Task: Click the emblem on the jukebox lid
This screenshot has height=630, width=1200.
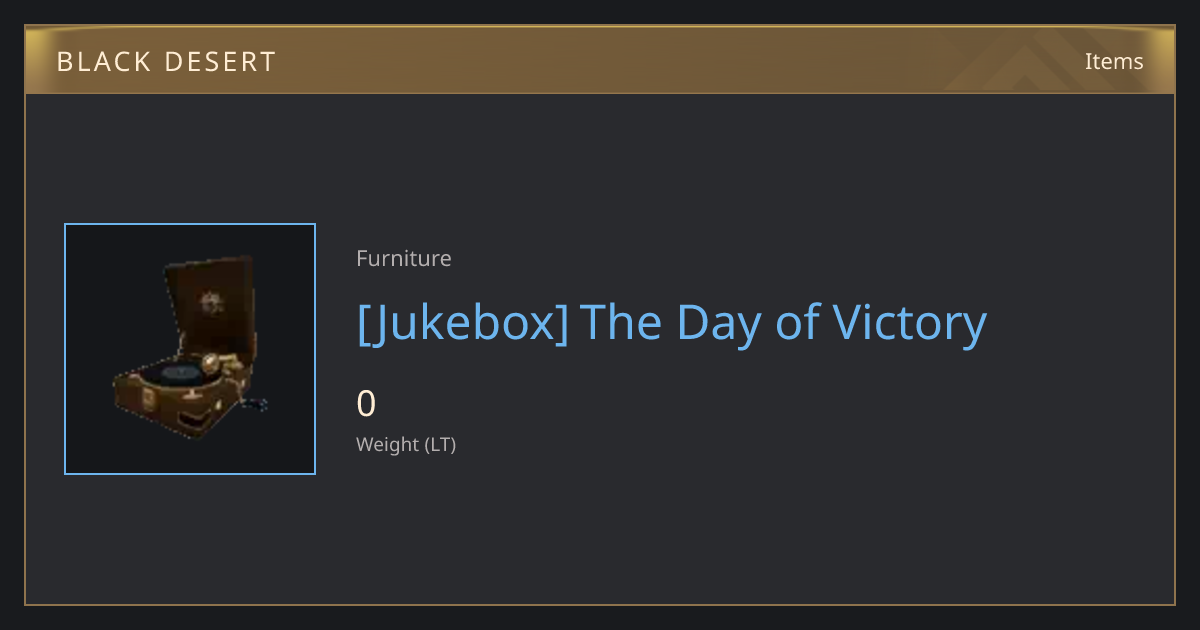Action: 211,301
